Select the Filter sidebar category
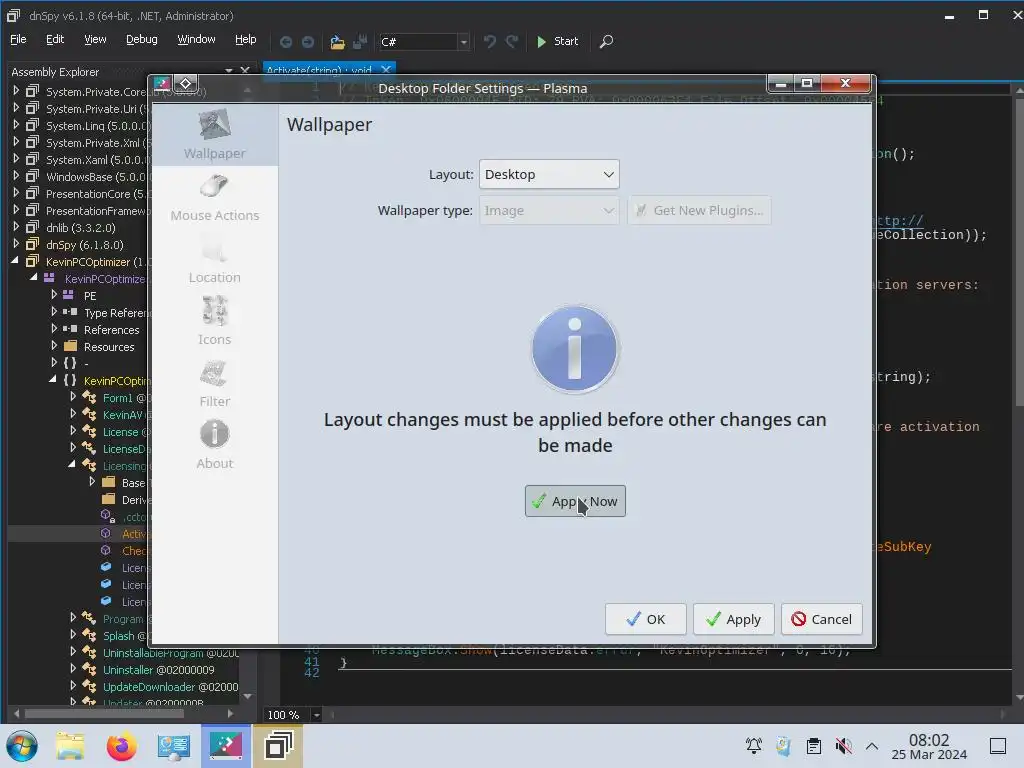 [x=215, y=385]
